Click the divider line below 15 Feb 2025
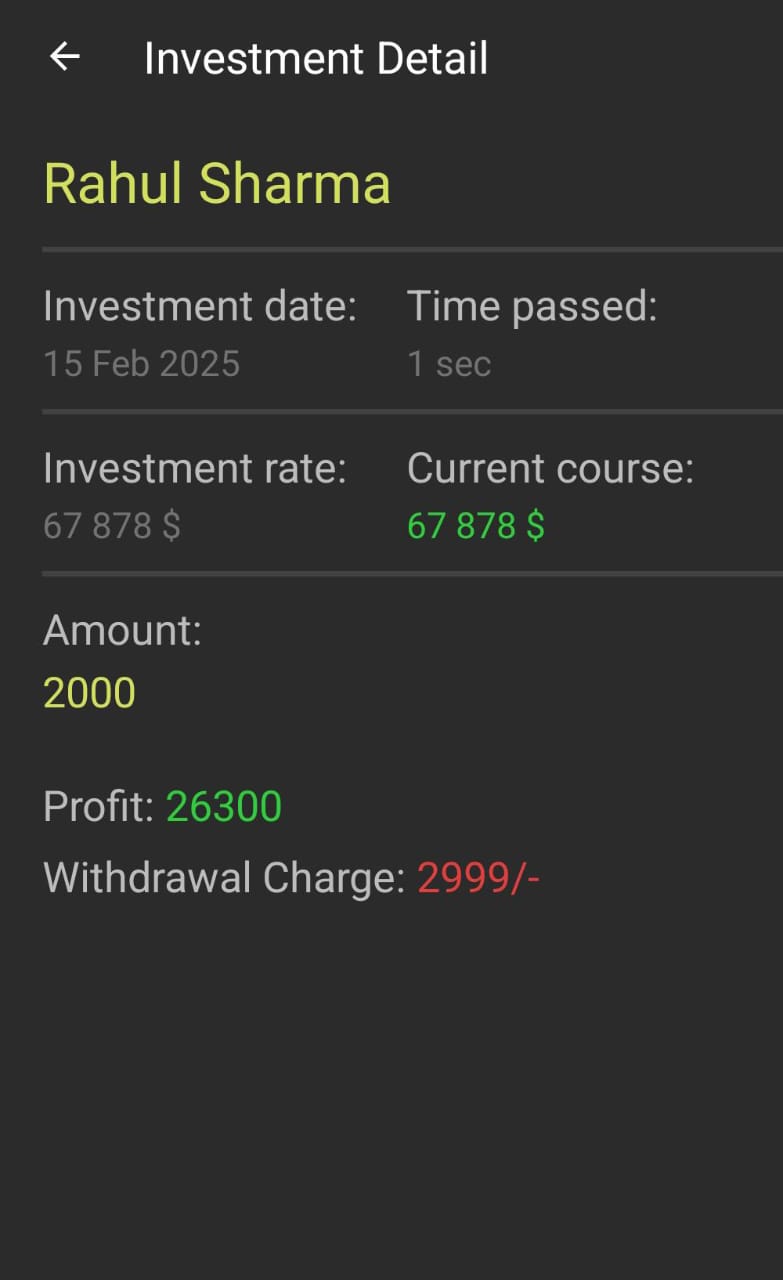Screen dimensions: 783x1280 (412, 411)
